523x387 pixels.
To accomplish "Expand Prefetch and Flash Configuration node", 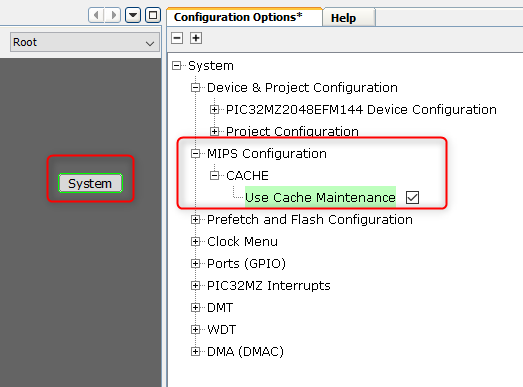I will pyautogui.click(x=195, y=220).
